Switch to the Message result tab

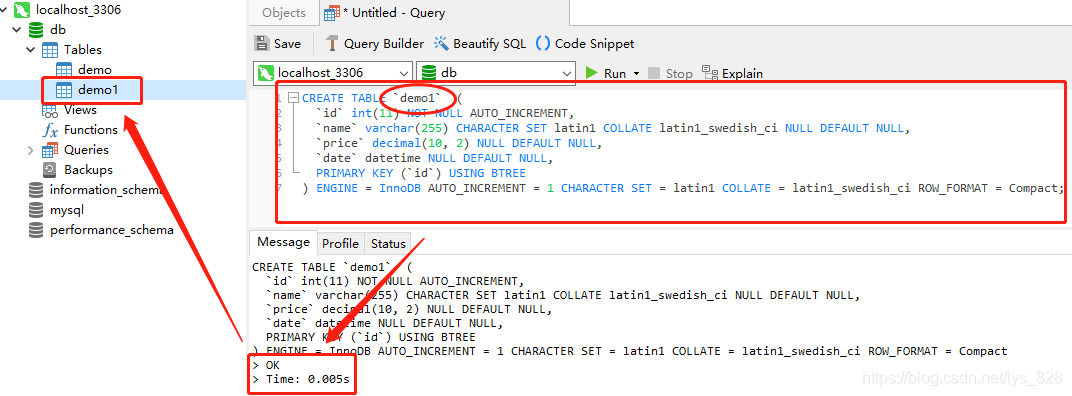tap(284, 242)
